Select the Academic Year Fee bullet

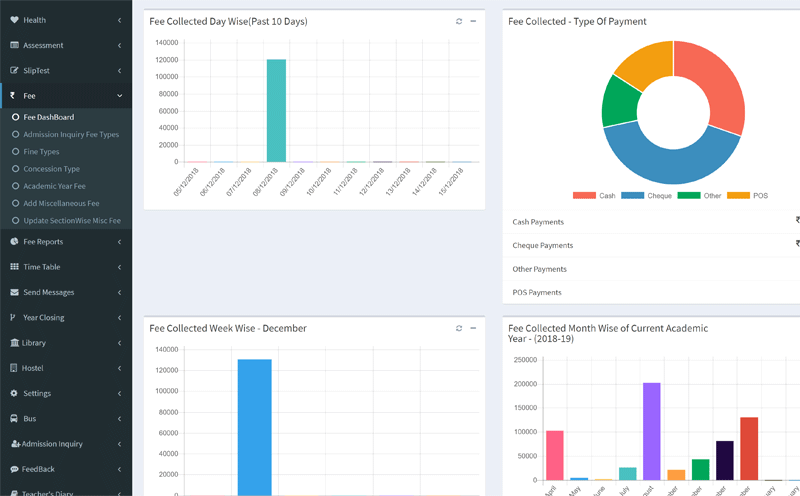[x=15, y=186]
